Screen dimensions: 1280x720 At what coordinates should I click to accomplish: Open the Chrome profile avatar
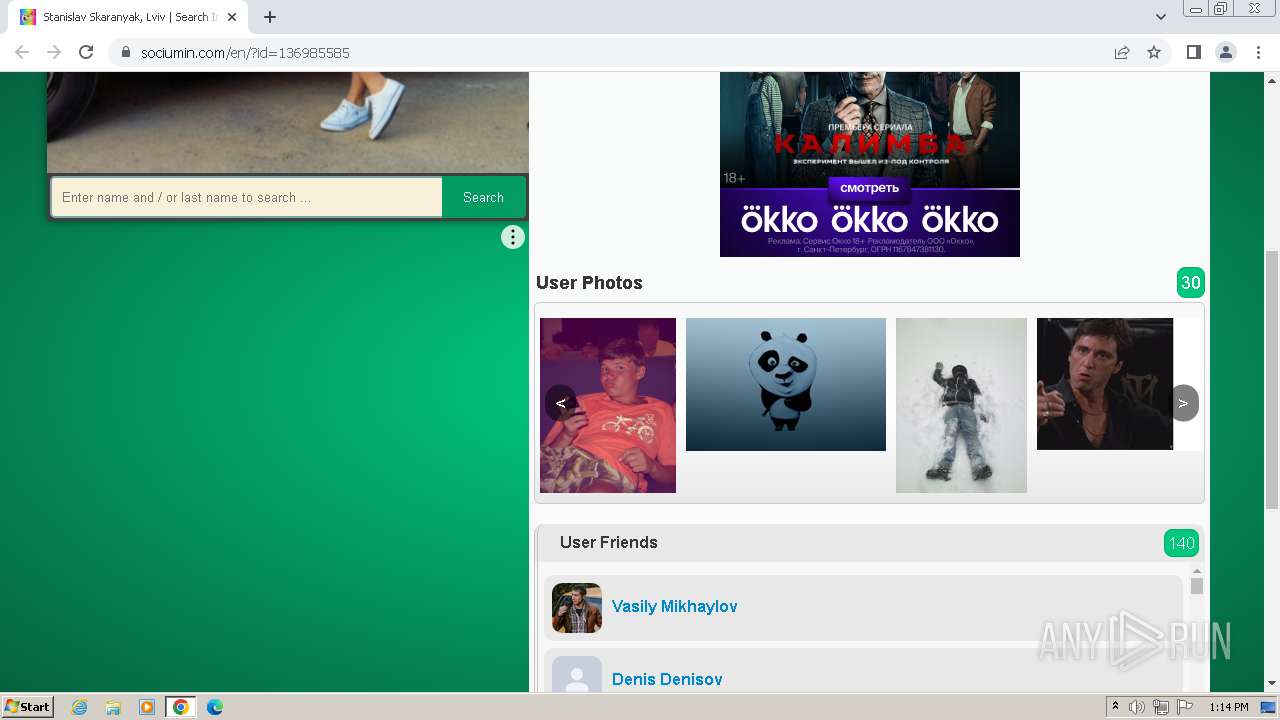tap(1226, 52)
